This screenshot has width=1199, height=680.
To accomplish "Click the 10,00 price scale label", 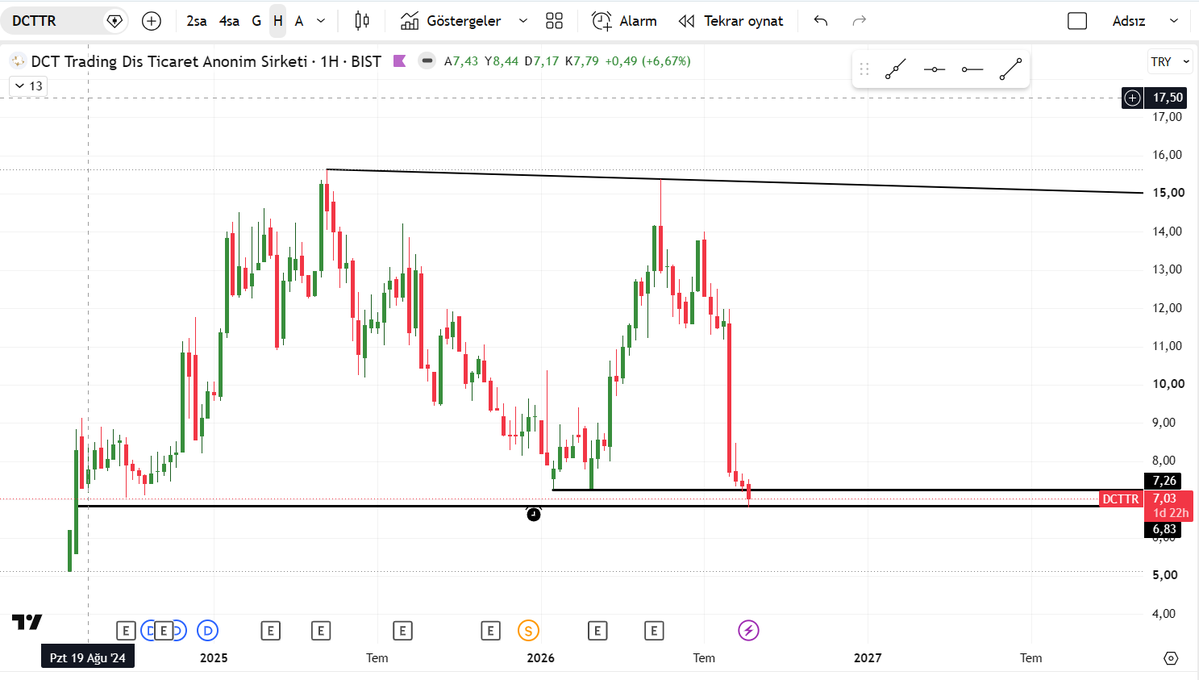I will (x=1168, y=384).
